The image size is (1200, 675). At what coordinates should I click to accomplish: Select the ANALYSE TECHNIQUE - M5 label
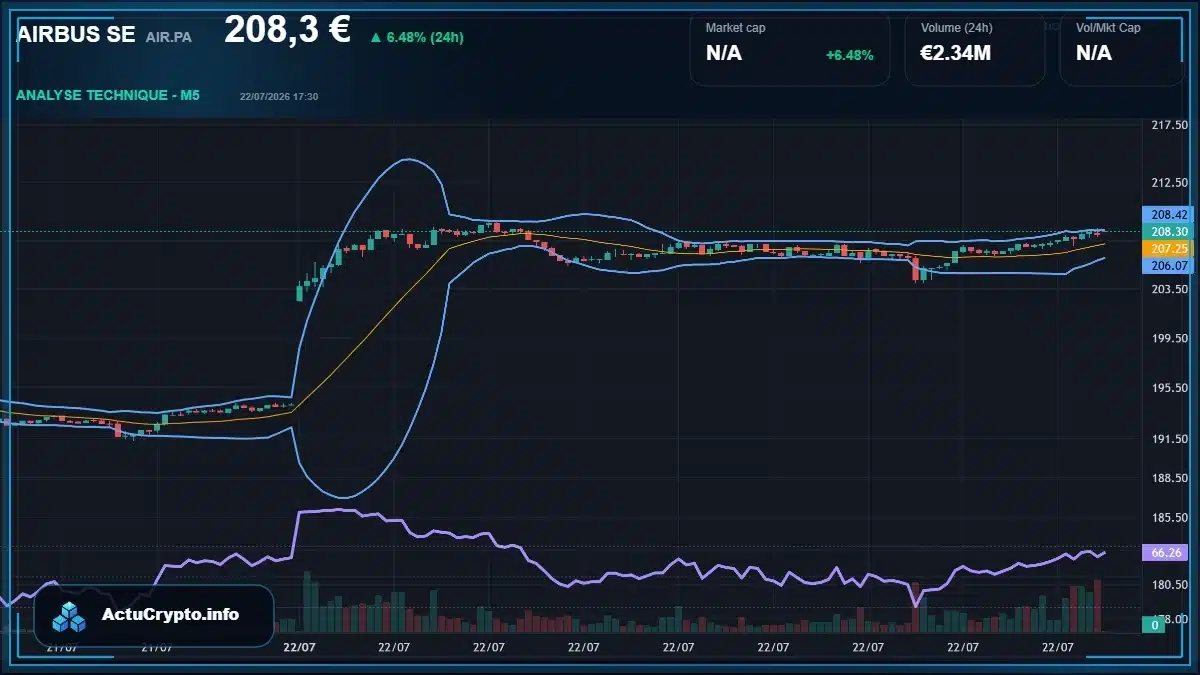[108, 95]
